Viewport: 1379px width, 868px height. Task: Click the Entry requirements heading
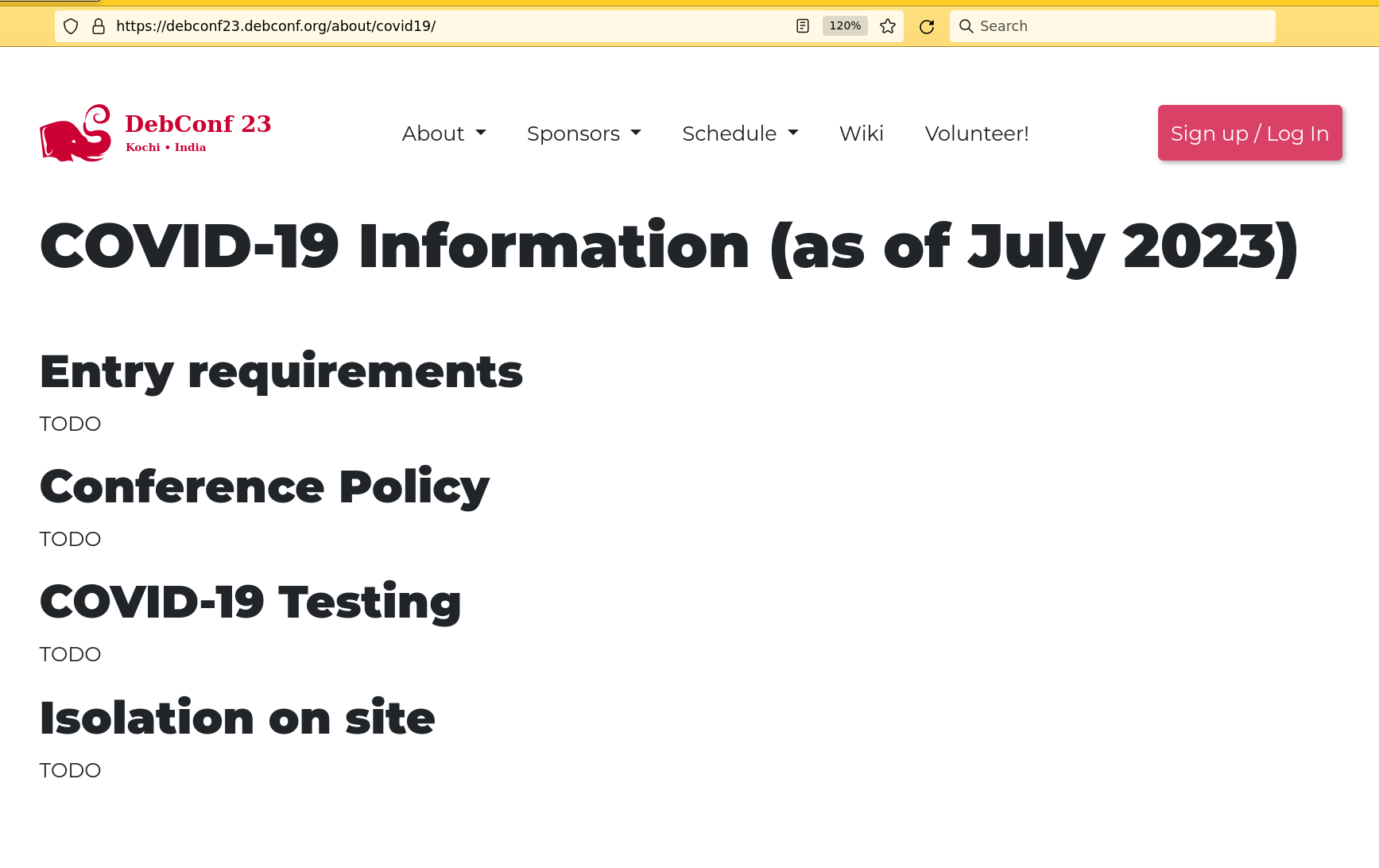coord(281,372)
